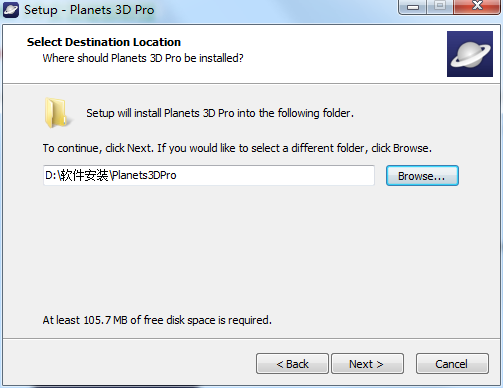Click the greyed-out maximize button
Viewport: 503px width, 388px height.
click(x=440, y=7)
